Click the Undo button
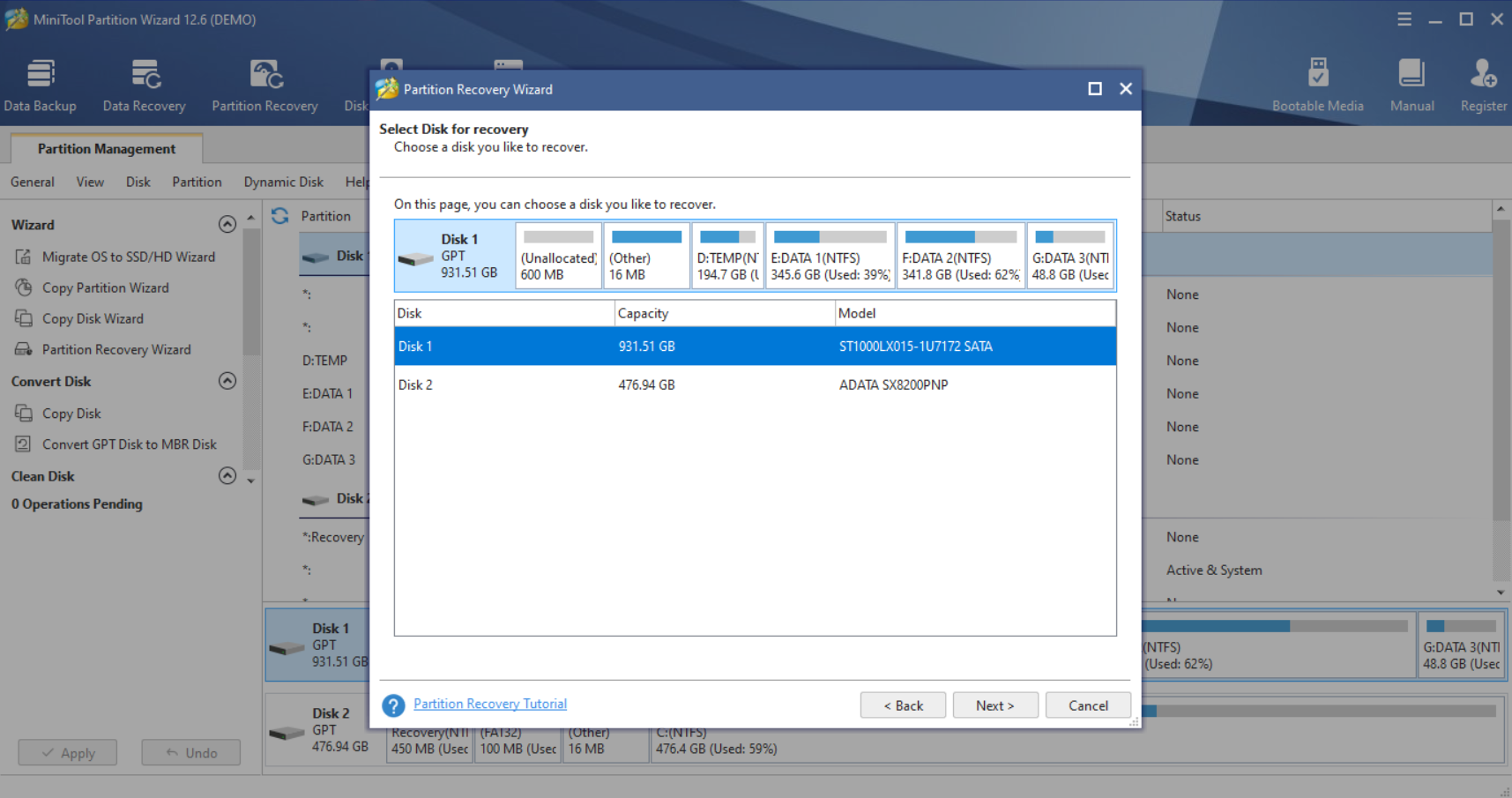 [x=190, y=752]
